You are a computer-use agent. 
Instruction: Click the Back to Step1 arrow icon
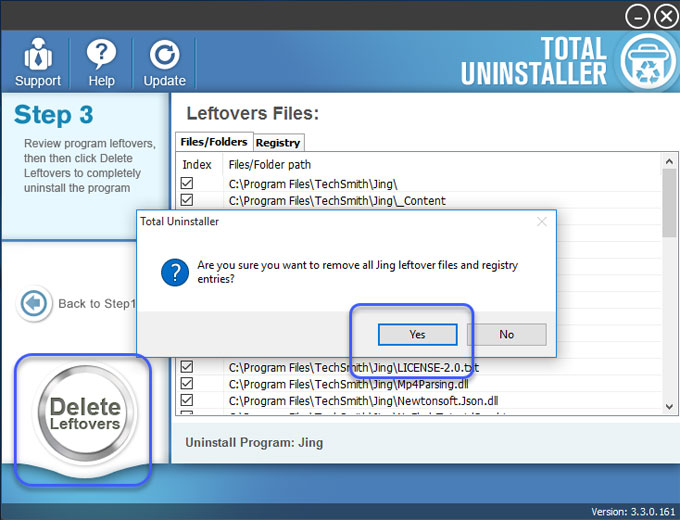[35, 304]
